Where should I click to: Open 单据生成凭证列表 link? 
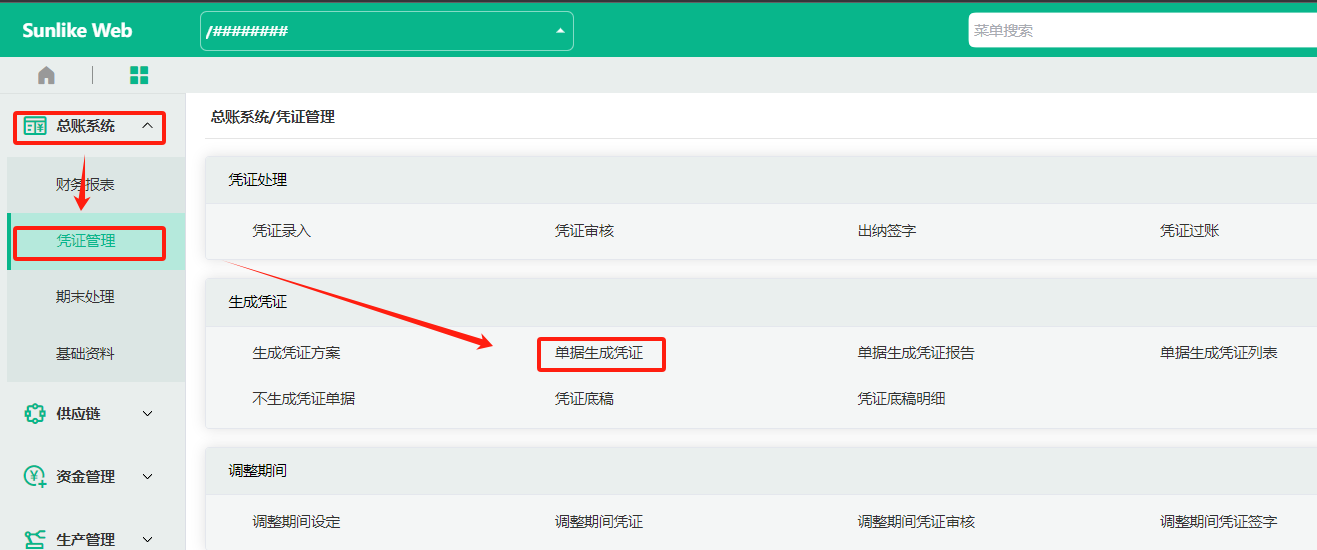(1218, 353)
